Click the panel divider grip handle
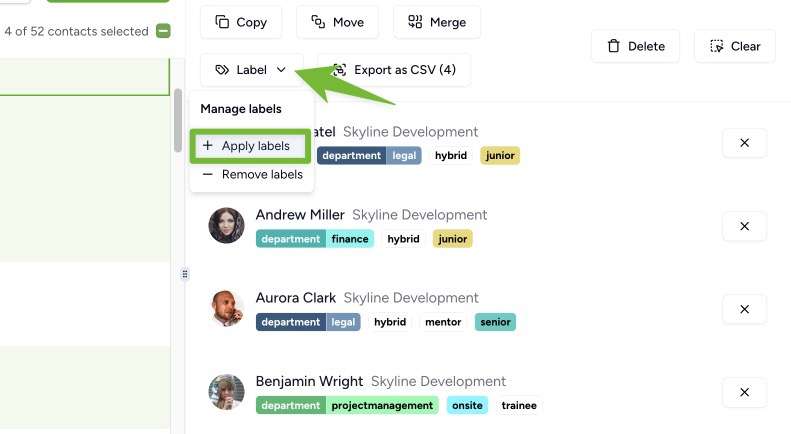This screenshot has height=434, width=791. [x=185, y=274]
